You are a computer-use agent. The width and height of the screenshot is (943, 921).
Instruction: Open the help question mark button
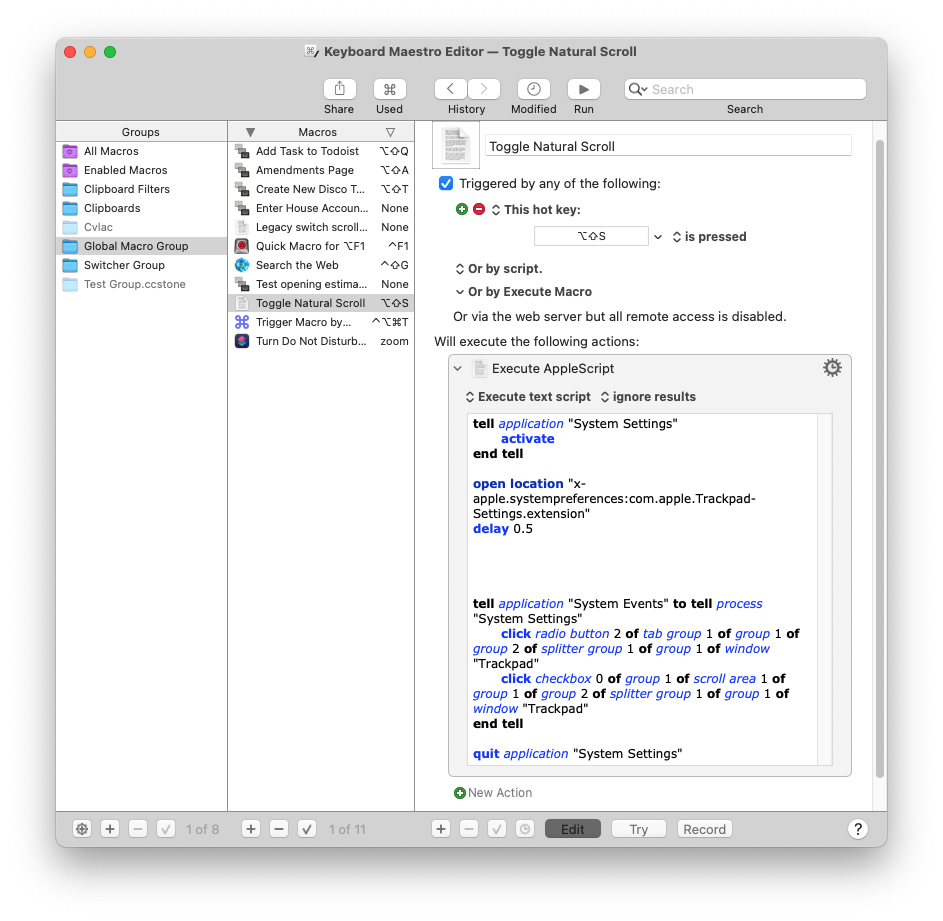tap(858, 829)
